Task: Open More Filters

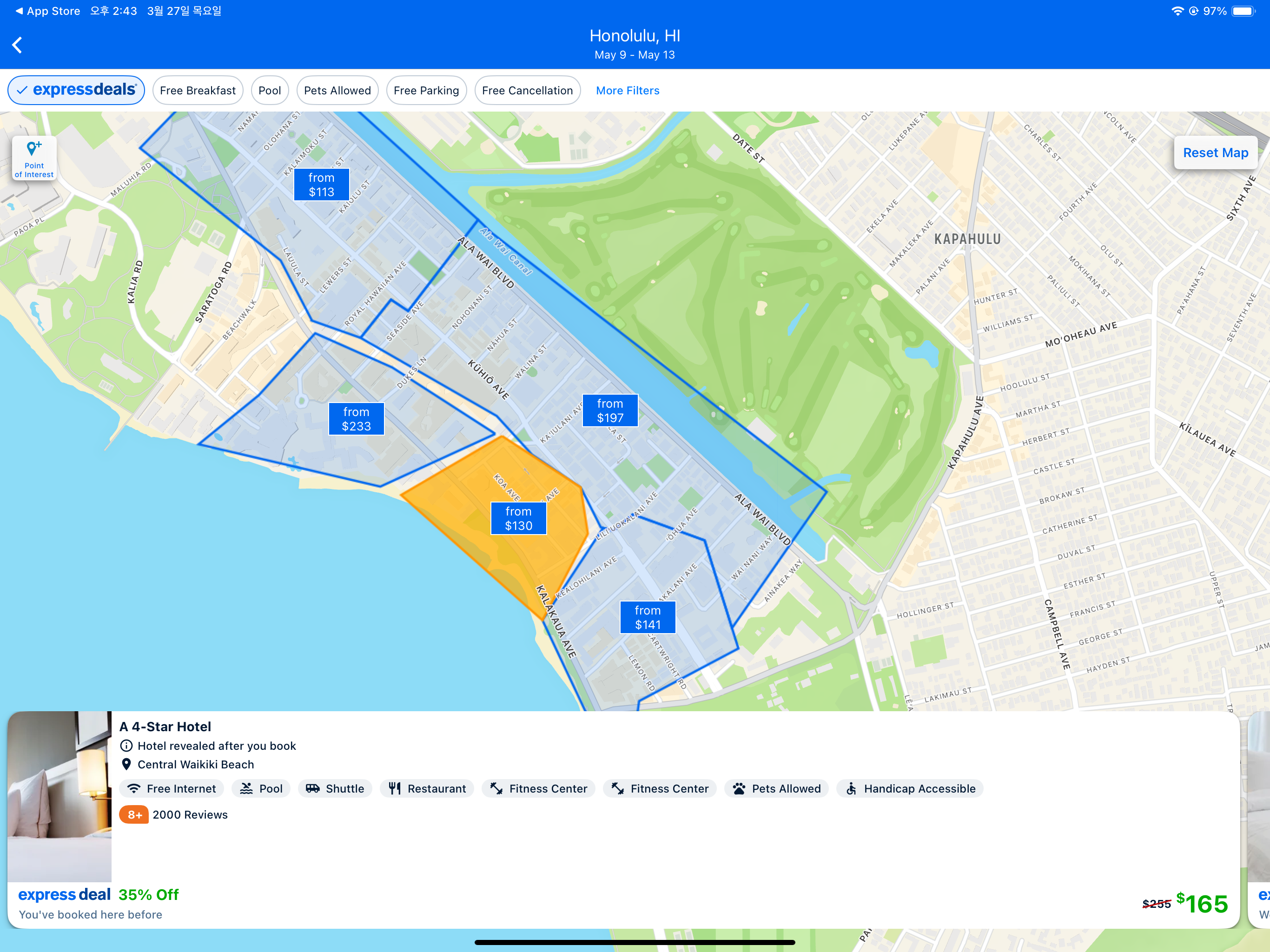Action: tap(628, 90)
